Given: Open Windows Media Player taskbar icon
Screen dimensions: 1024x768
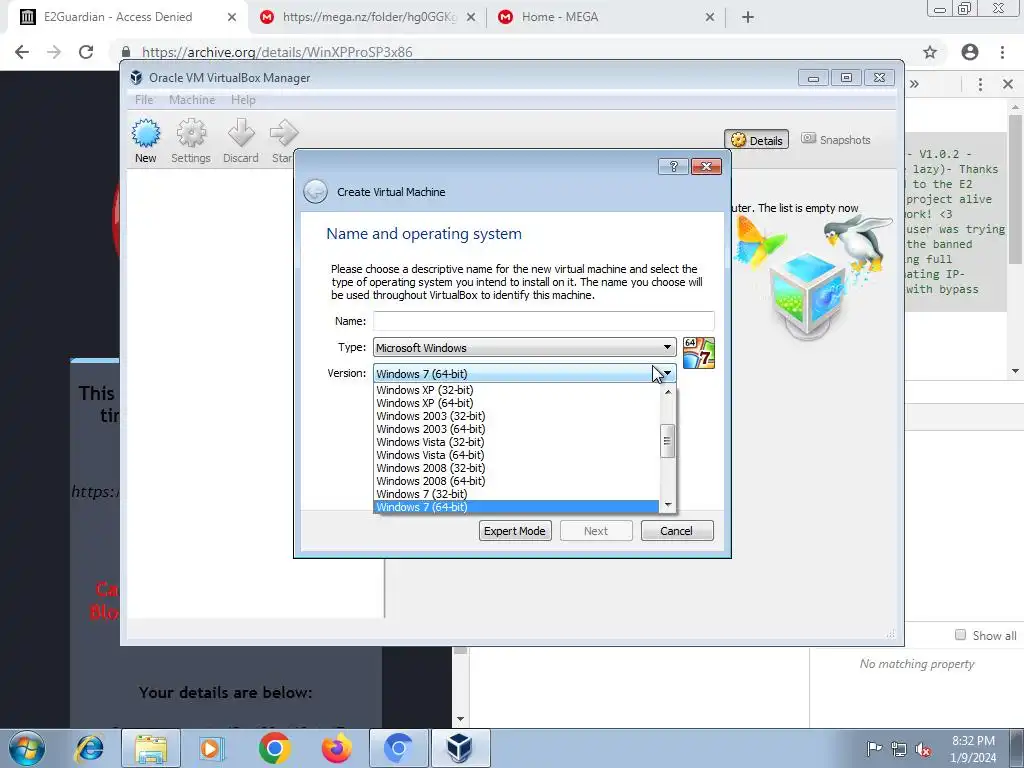Looking at the screenshot, I should (211, 748).
